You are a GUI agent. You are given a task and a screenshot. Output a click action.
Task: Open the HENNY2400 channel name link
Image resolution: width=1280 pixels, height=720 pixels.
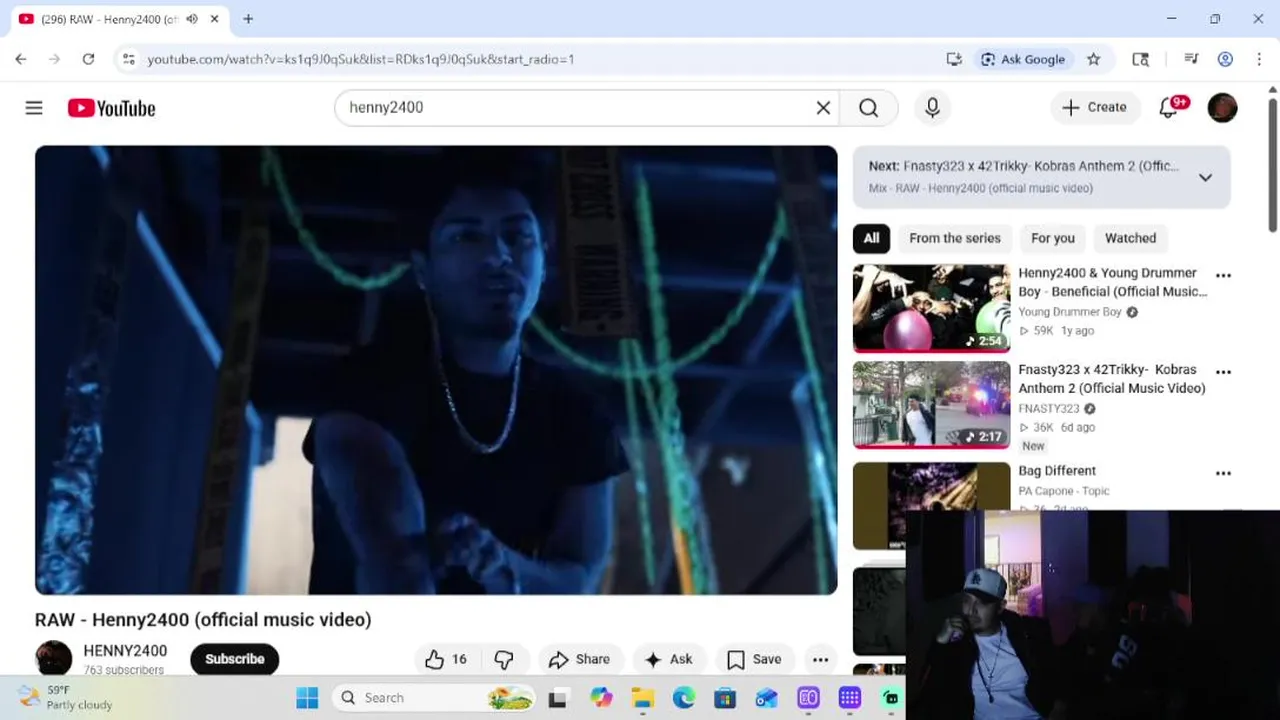[x=125, y=651]
